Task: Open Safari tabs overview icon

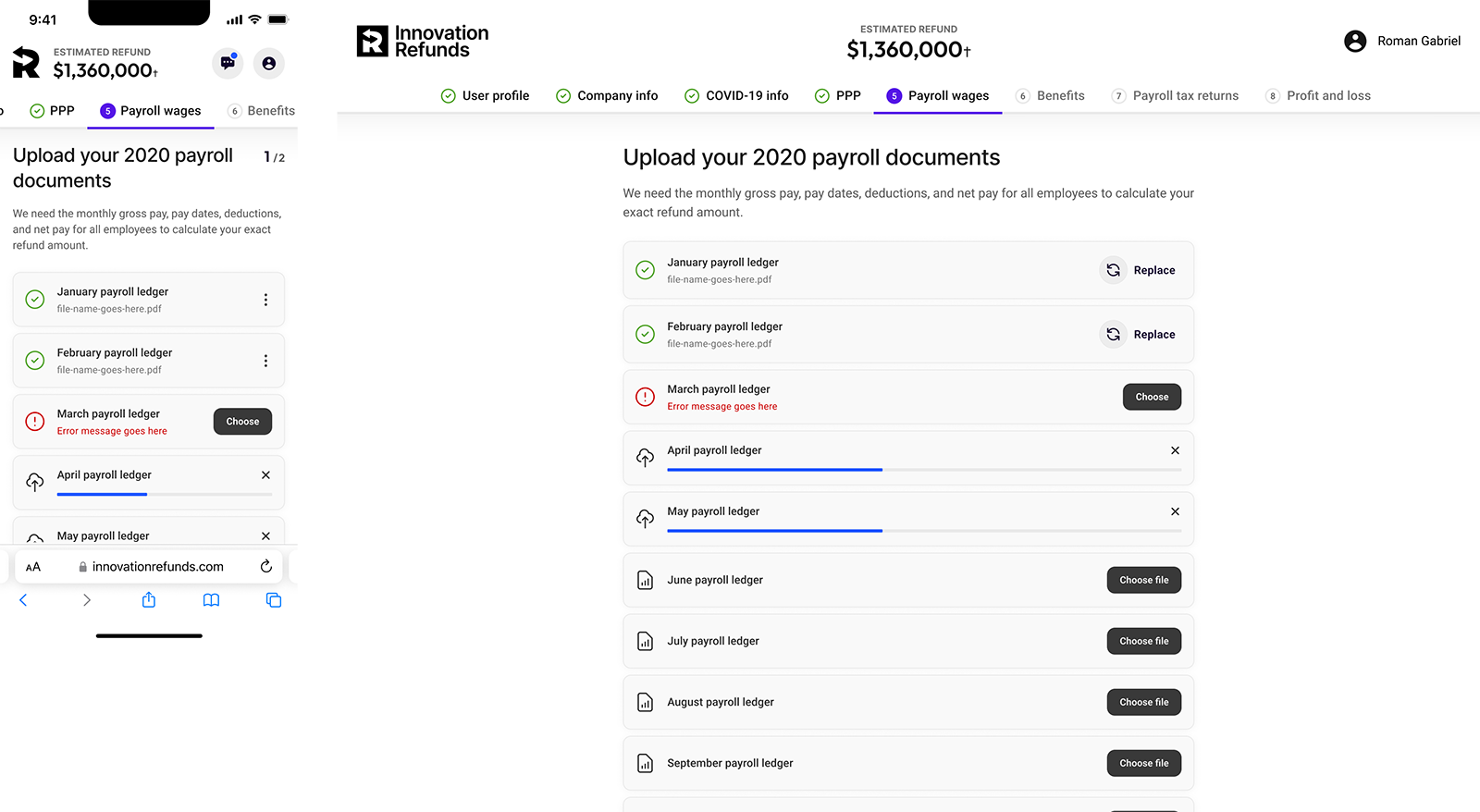Action: pos(274,600)
